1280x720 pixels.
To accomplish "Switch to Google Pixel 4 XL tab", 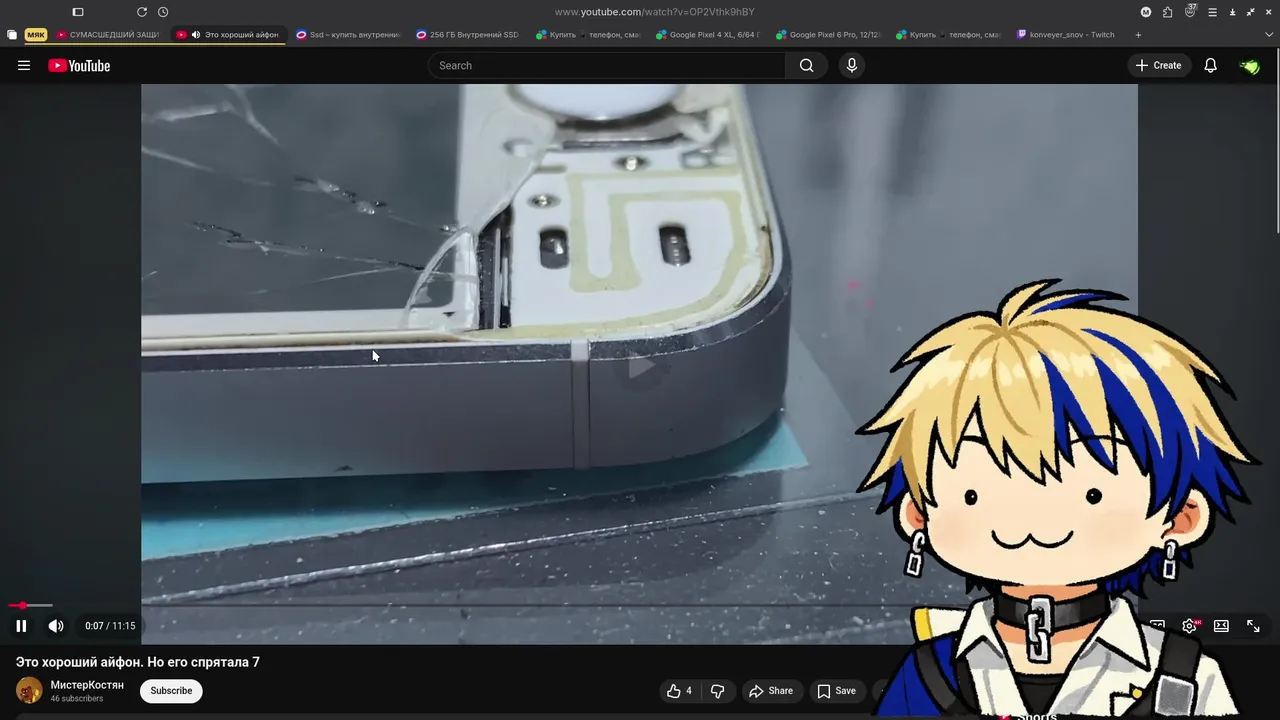I will [707, 35].
